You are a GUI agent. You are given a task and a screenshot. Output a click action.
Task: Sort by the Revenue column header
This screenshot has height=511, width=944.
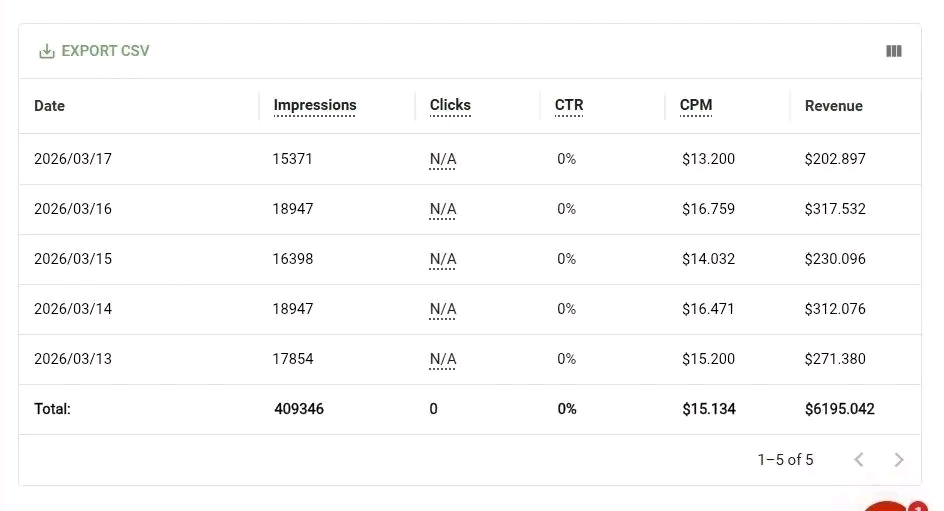[833, 106]
